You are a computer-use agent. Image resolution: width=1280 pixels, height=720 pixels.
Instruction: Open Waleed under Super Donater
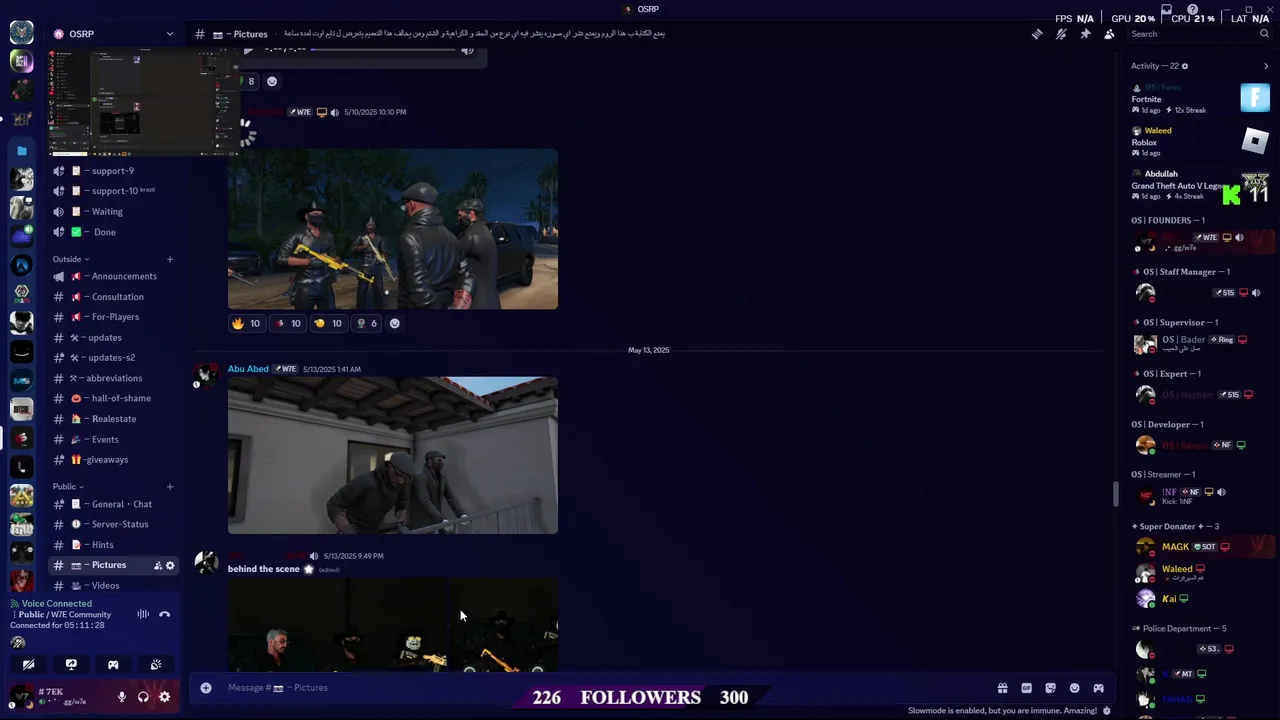[x=1200, y=572]
